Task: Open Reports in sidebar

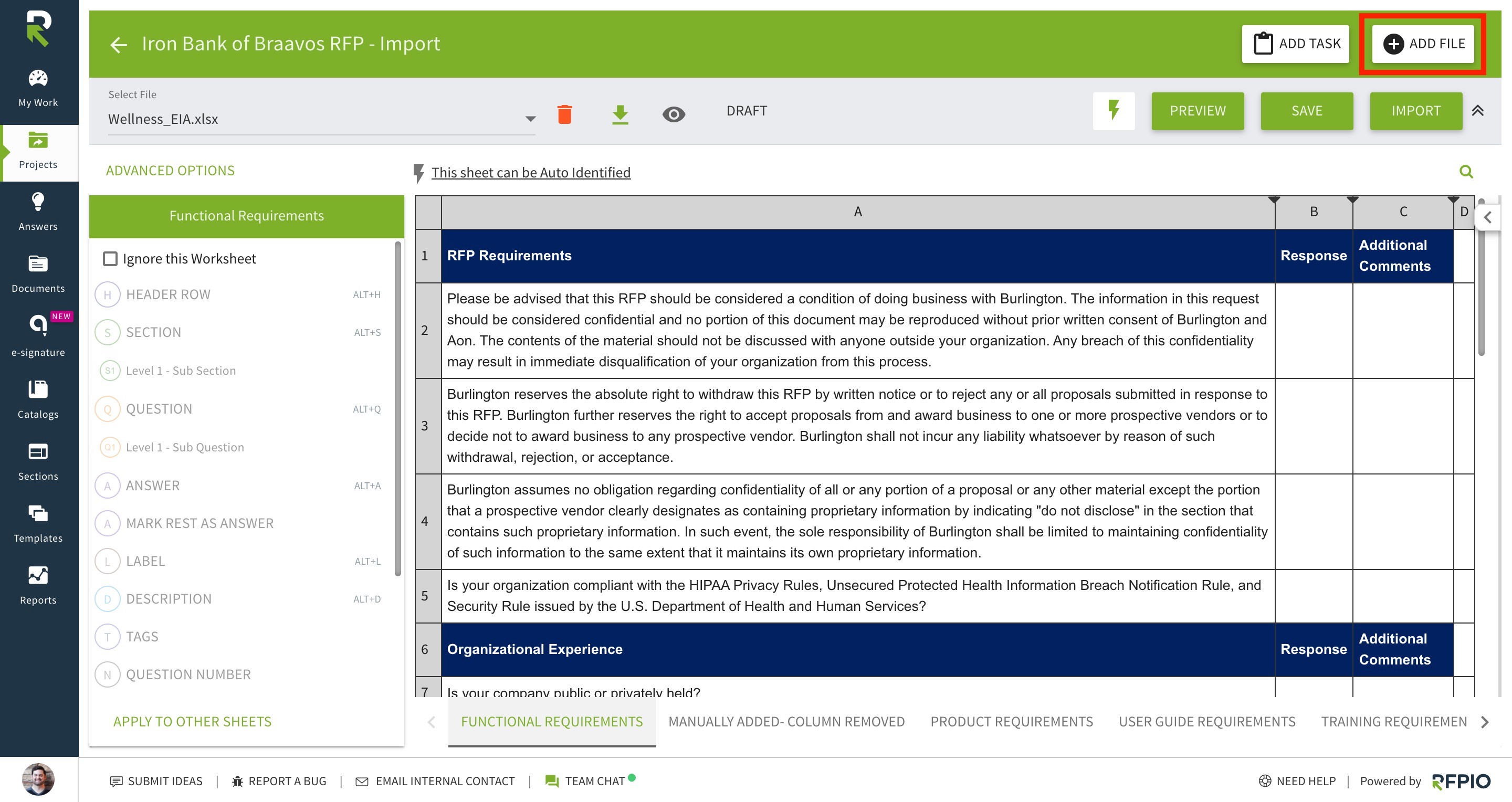Action: coord(38,586)
